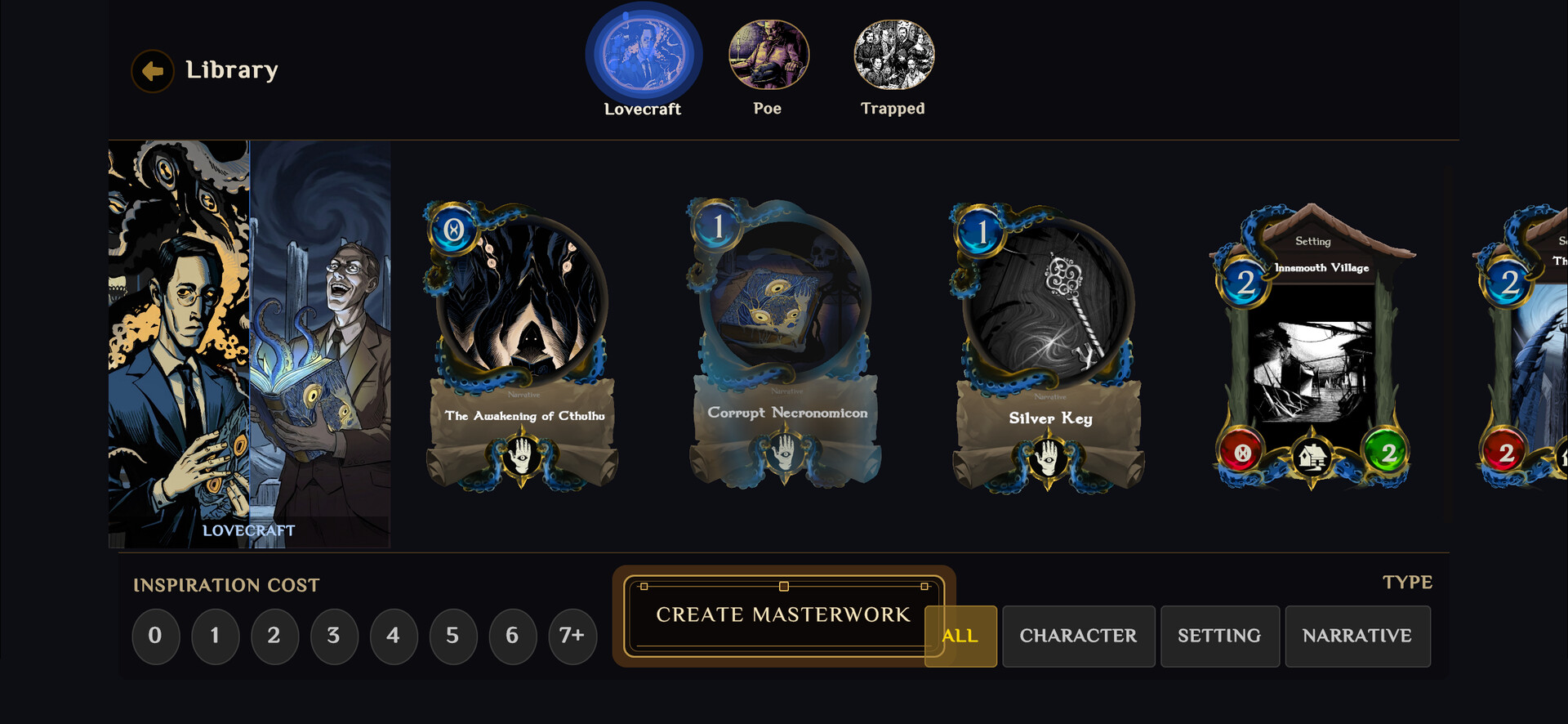1568x724 pixels.
Task: Go back using the Library arrow icon
Action: [152, 71]
